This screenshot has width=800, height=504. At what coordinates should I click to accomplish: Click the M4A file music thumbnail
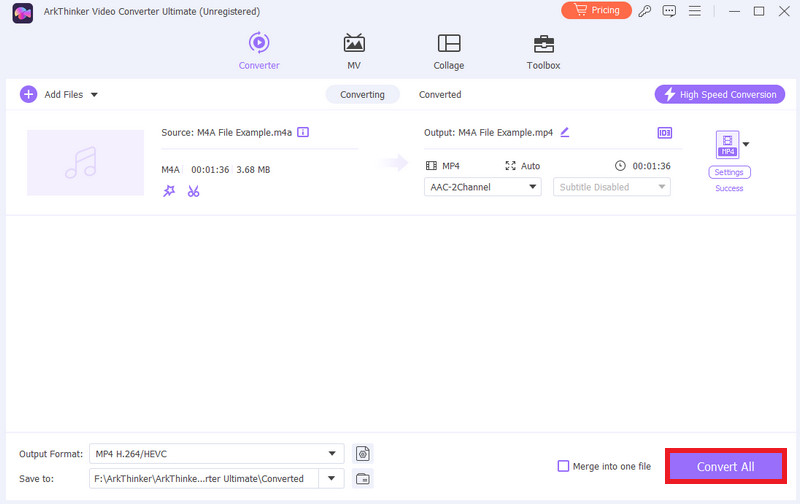tap(85, 162)
